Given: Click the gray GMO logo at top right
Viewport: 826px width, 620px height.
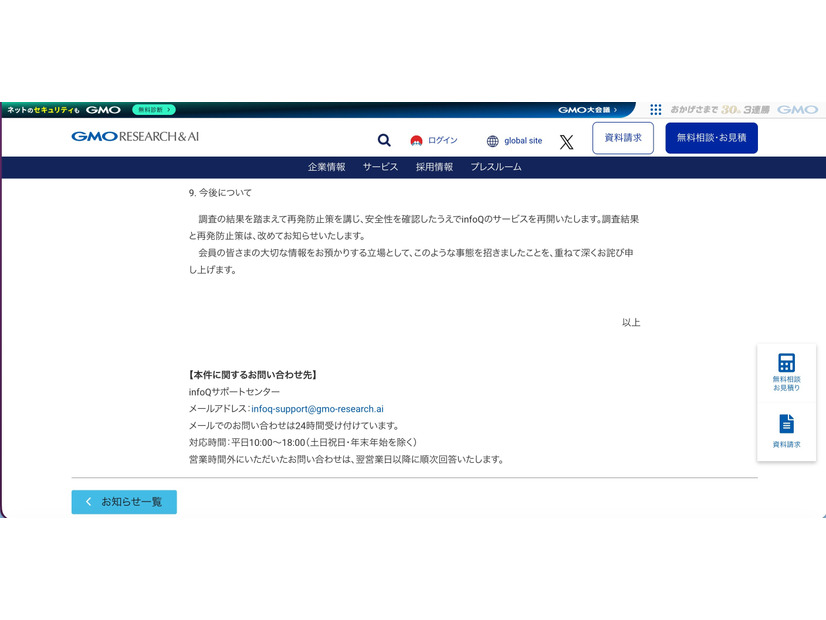Looking at the screenshot, I should (x=797, y=110).
